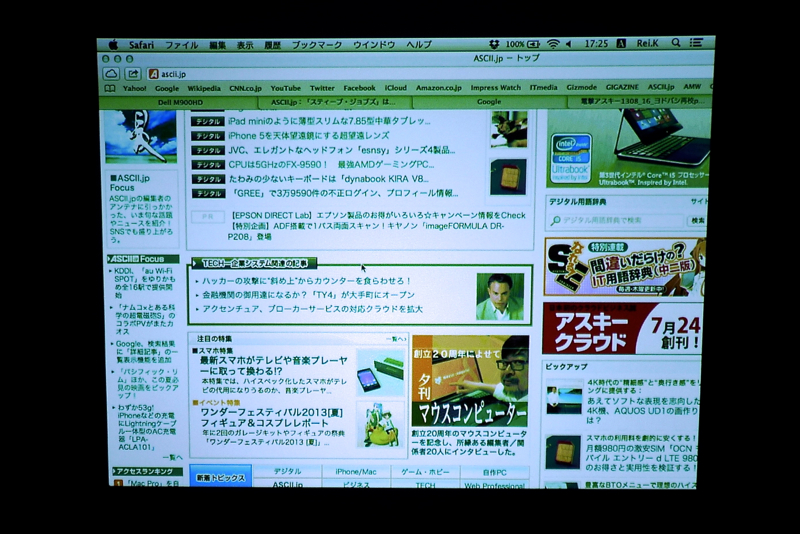Viewport: 800px width, 534px height.
Task: Click the GIGAZINE bookmark
Action: 622,87
